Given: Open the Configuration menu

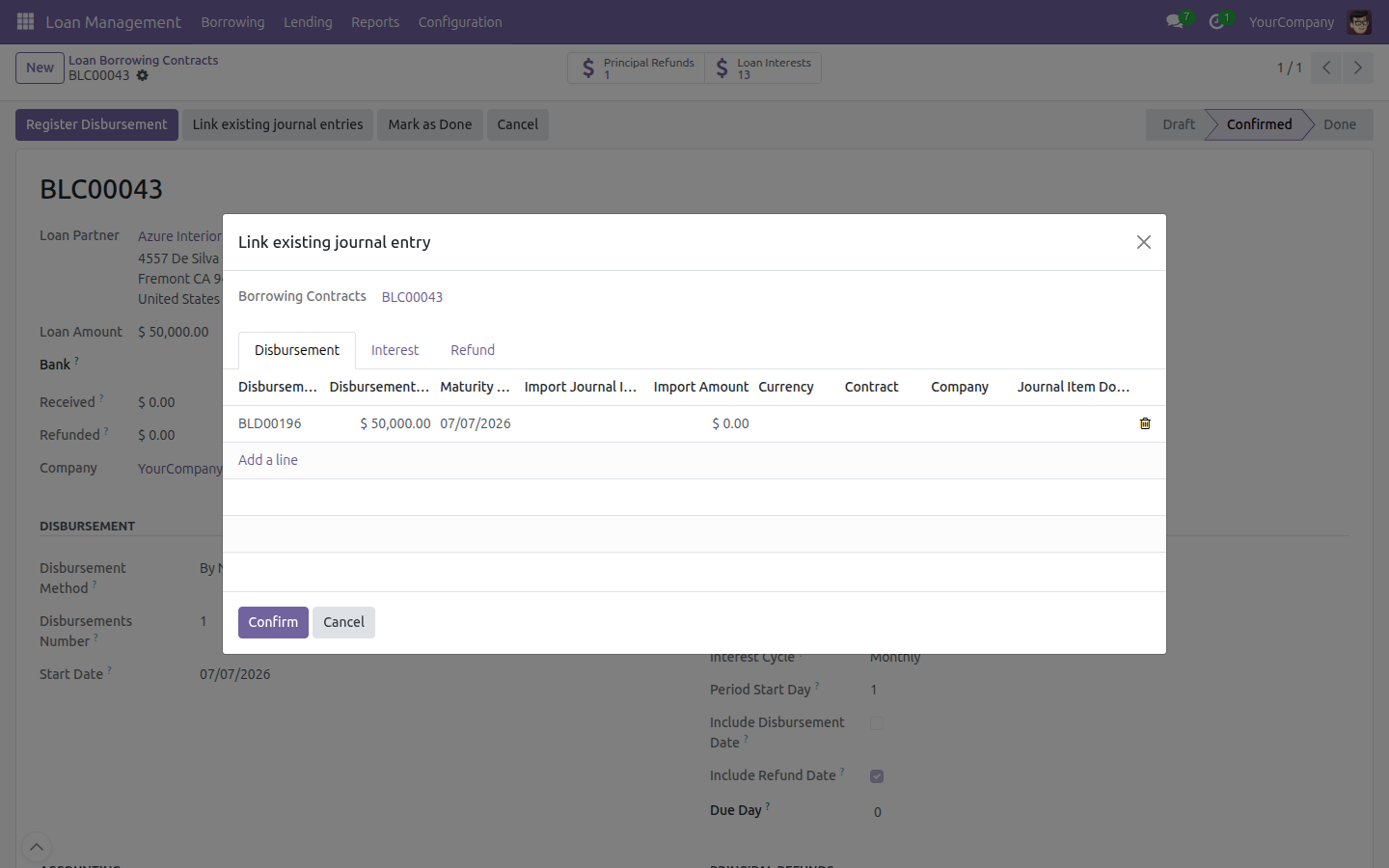Looking at the screenshot, I should coord(460,22).
